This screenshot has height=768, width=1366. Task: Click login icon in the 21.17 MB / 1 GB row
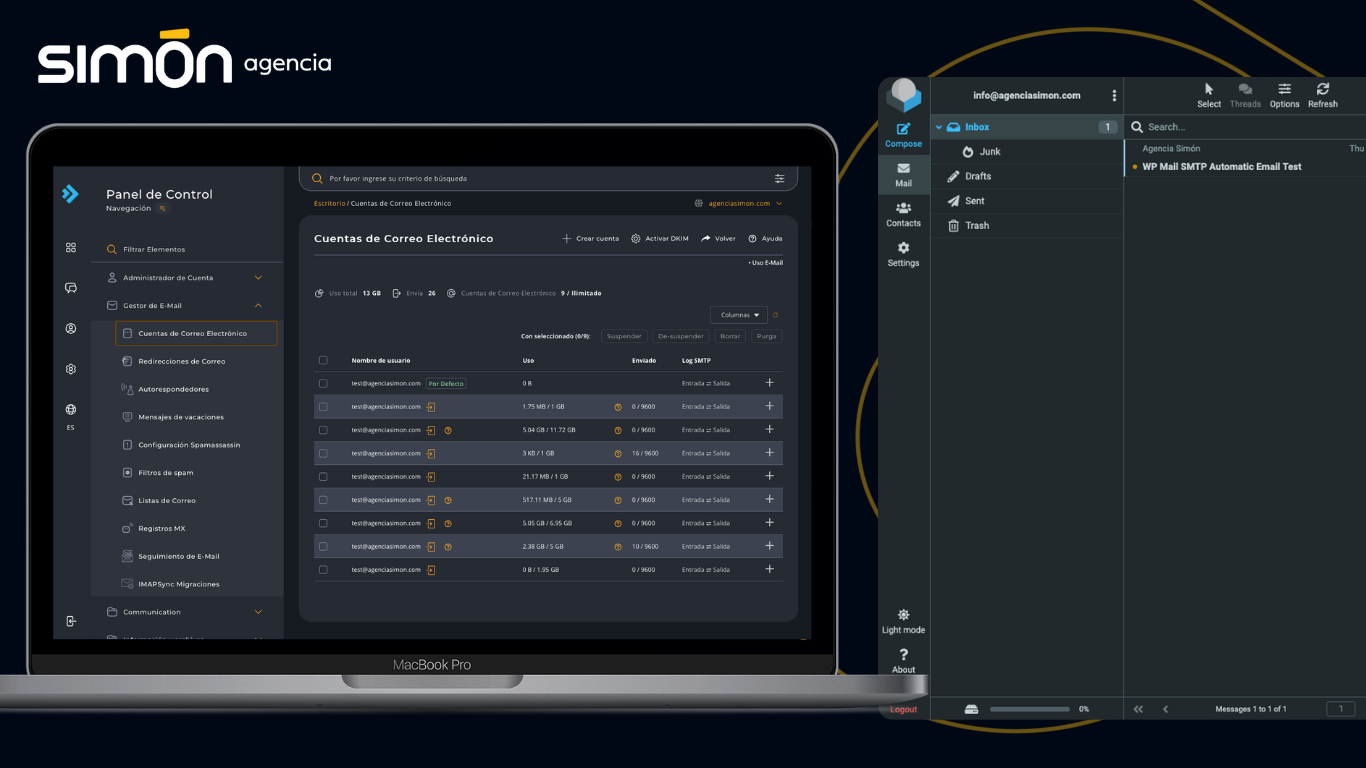coord(431,476)
